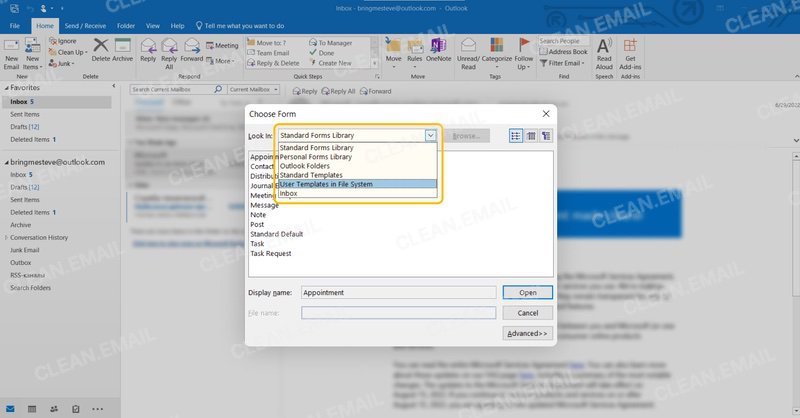This screenshot has height=418, width=800.
Task: Select Standard Default in forms list
Action: pos(277,234)
